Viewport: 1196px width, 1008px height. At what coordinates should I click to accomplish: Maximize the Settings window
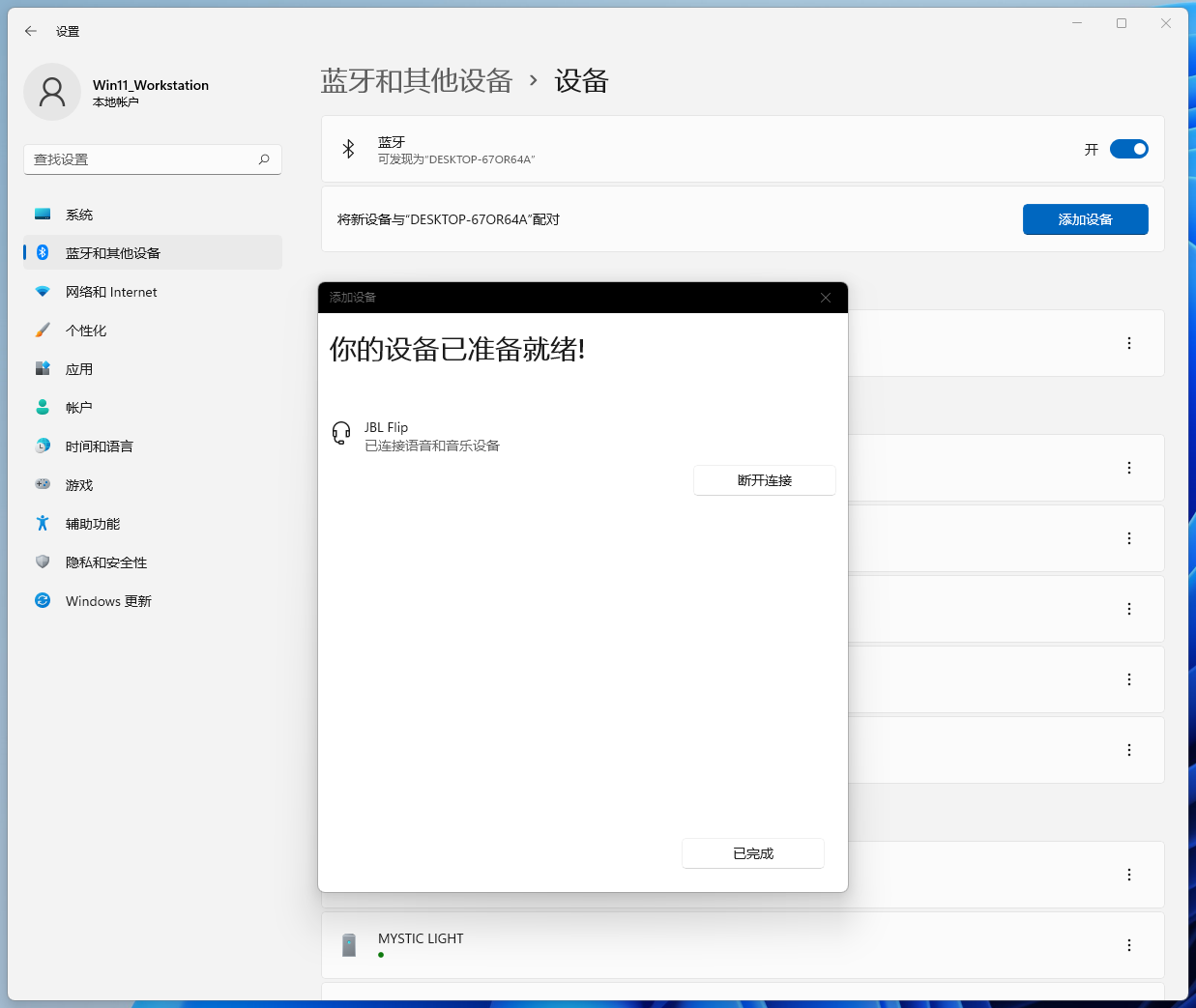1122,23
